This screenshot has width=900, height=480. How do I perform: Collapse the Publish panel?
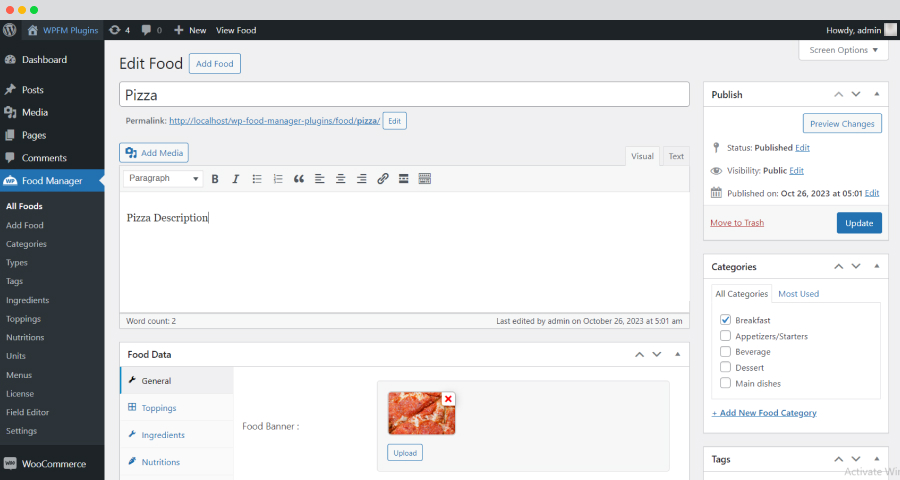tap(876, 94)
